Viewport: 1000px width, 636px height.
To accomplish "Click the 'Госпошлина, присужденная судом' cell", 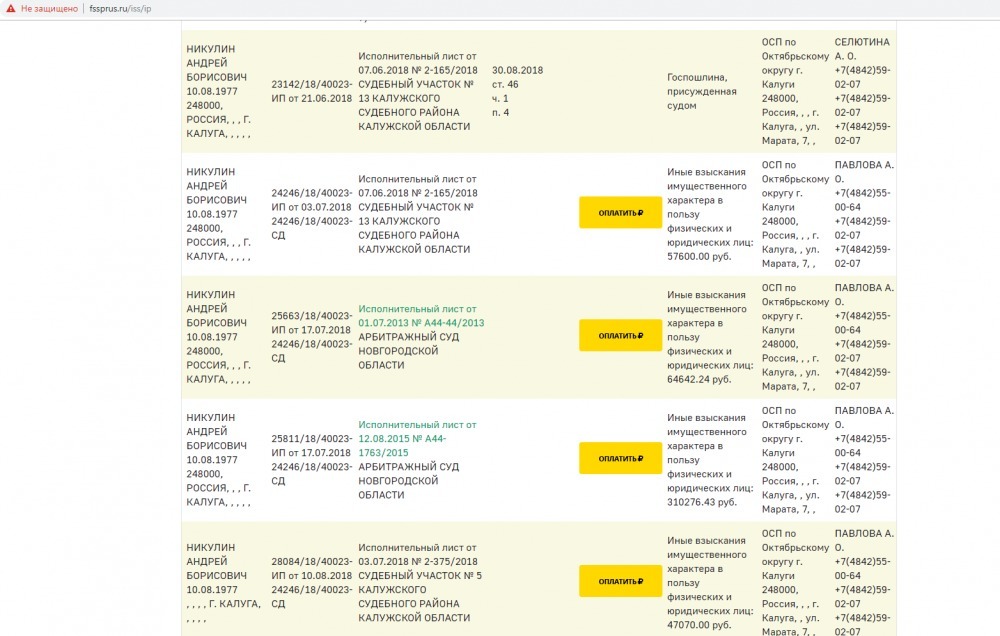I will click(x=702, y=91).
